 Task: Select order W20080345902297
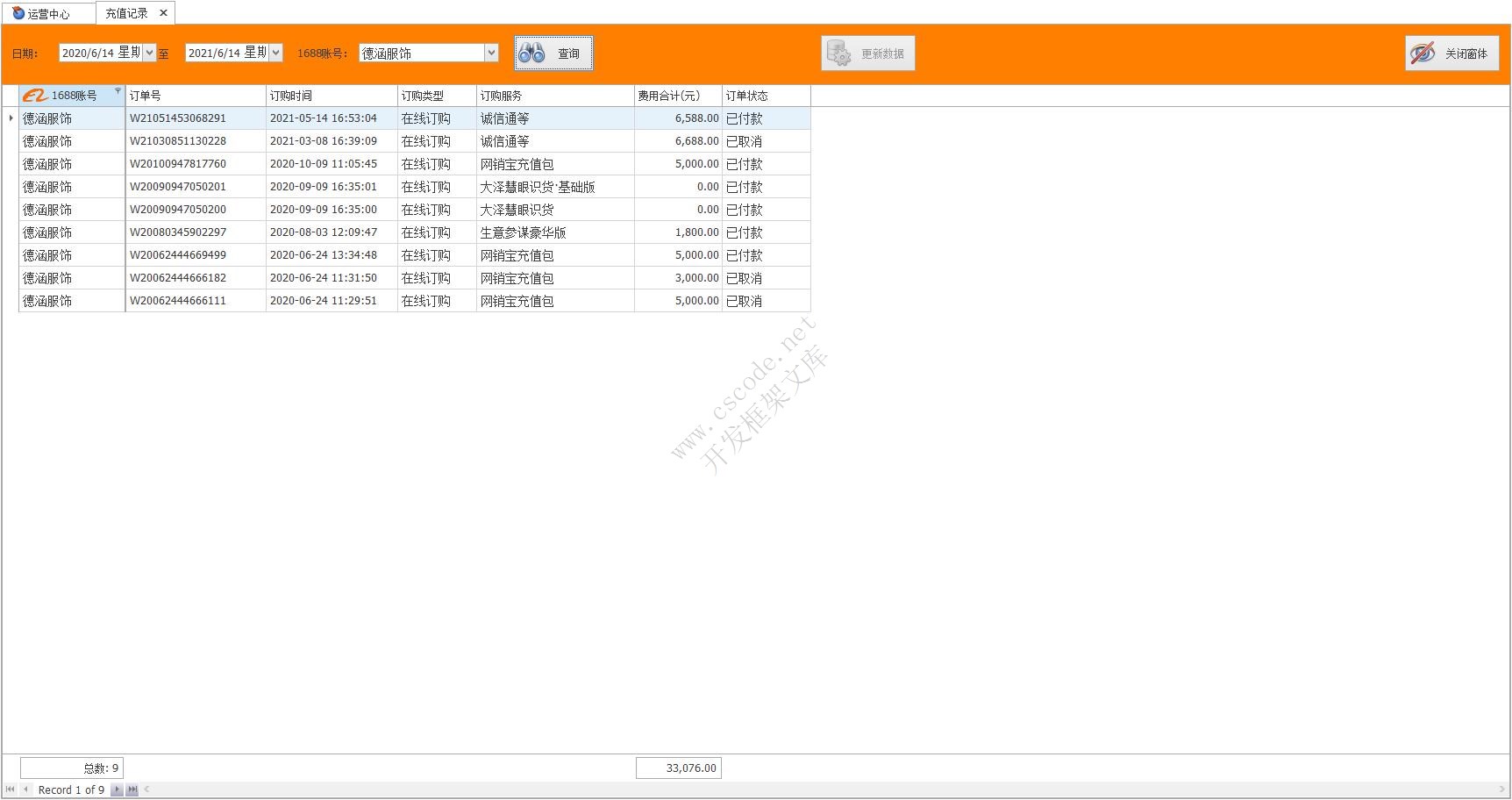[196, 232]
